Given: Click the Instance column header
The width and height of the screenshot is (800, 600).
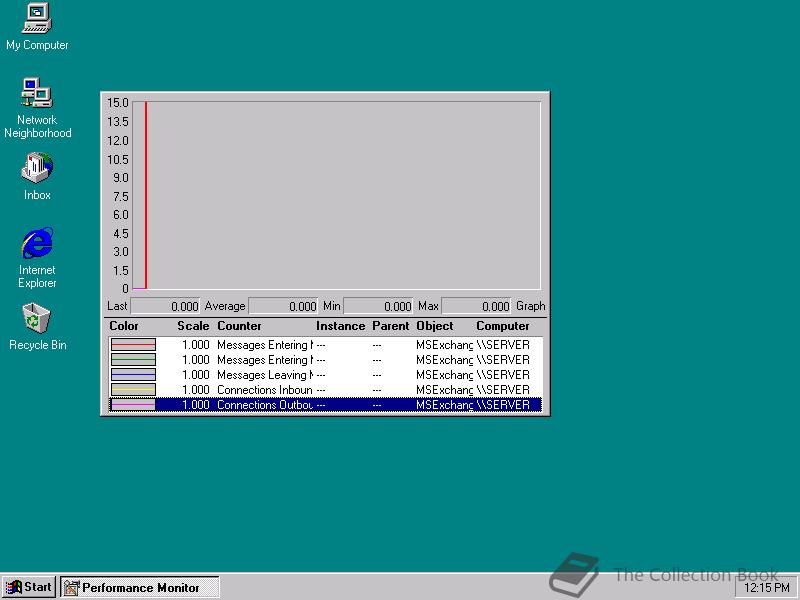Looking at the screenshot, I should click(340, 326).
